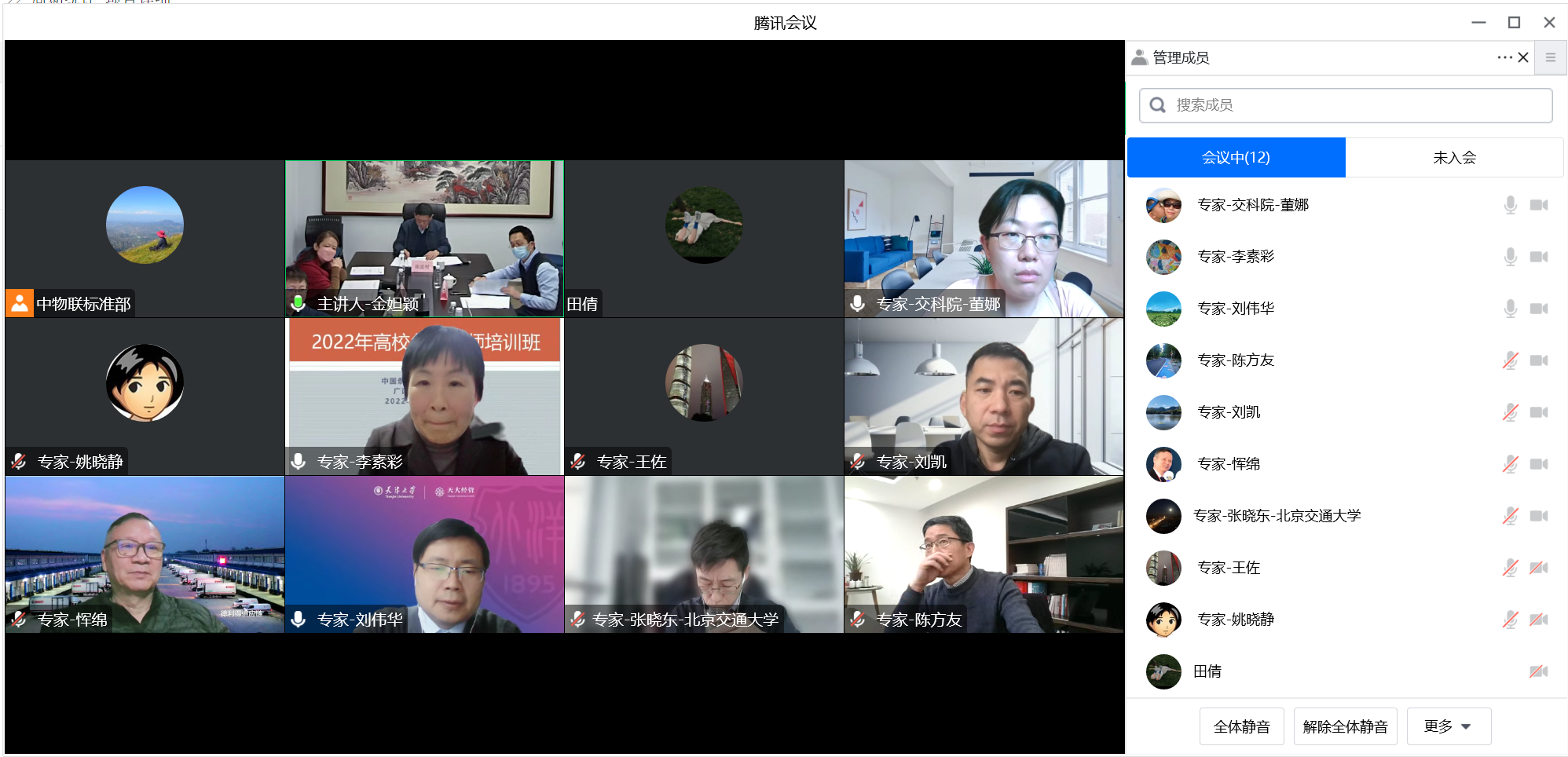The image size is (1568, 757).
Task: Select the 会议中(12) tab
Action: tap(1236, 158)
